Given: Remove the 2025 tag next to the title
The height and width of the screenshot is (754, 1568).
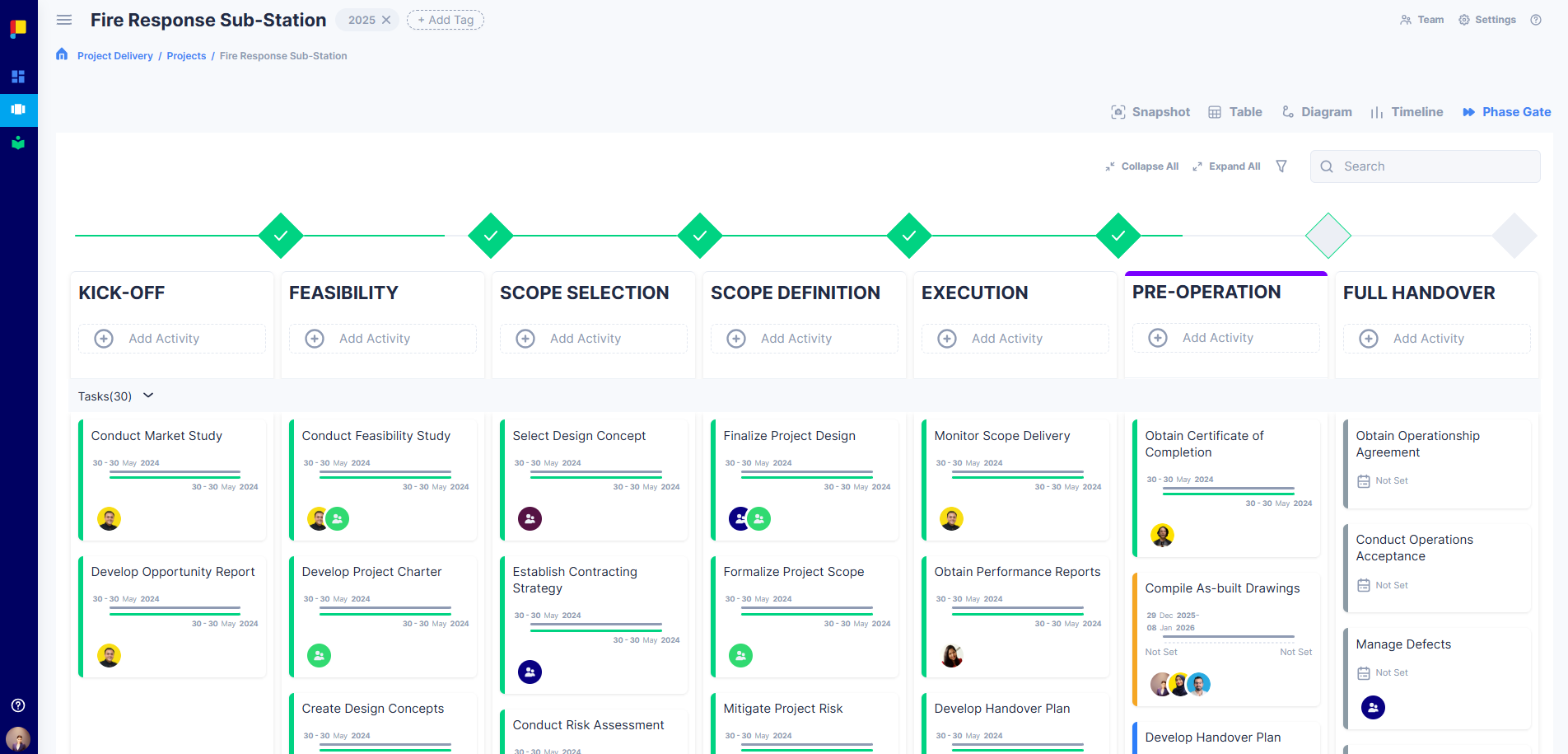Looking at the screenshot, I should tap(385, 19).
